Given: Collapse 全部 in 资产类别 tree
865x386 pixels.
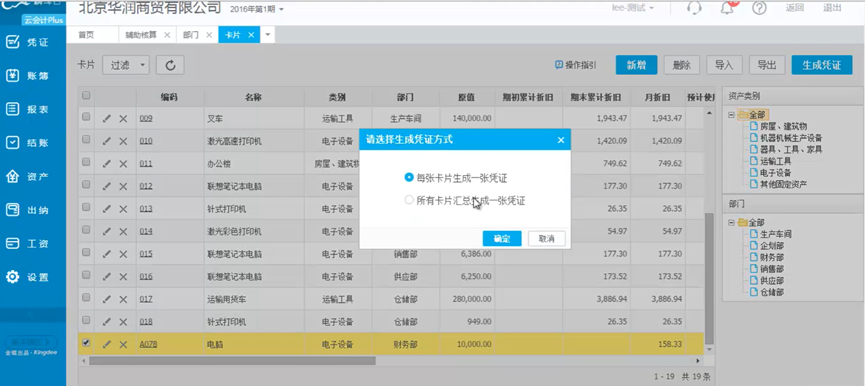Looking at the screenshot, I should (731, 115).
